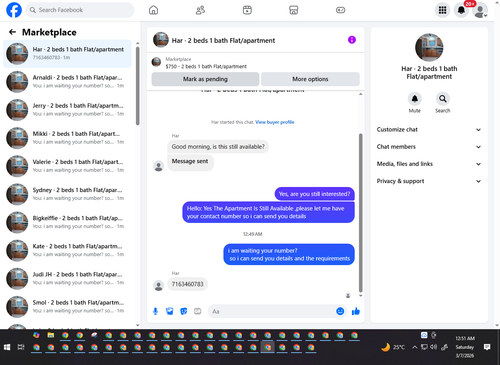Open Judi JH conversation in chat list
500x365 pixels.
pyautogui.click(x=68, y=278)
